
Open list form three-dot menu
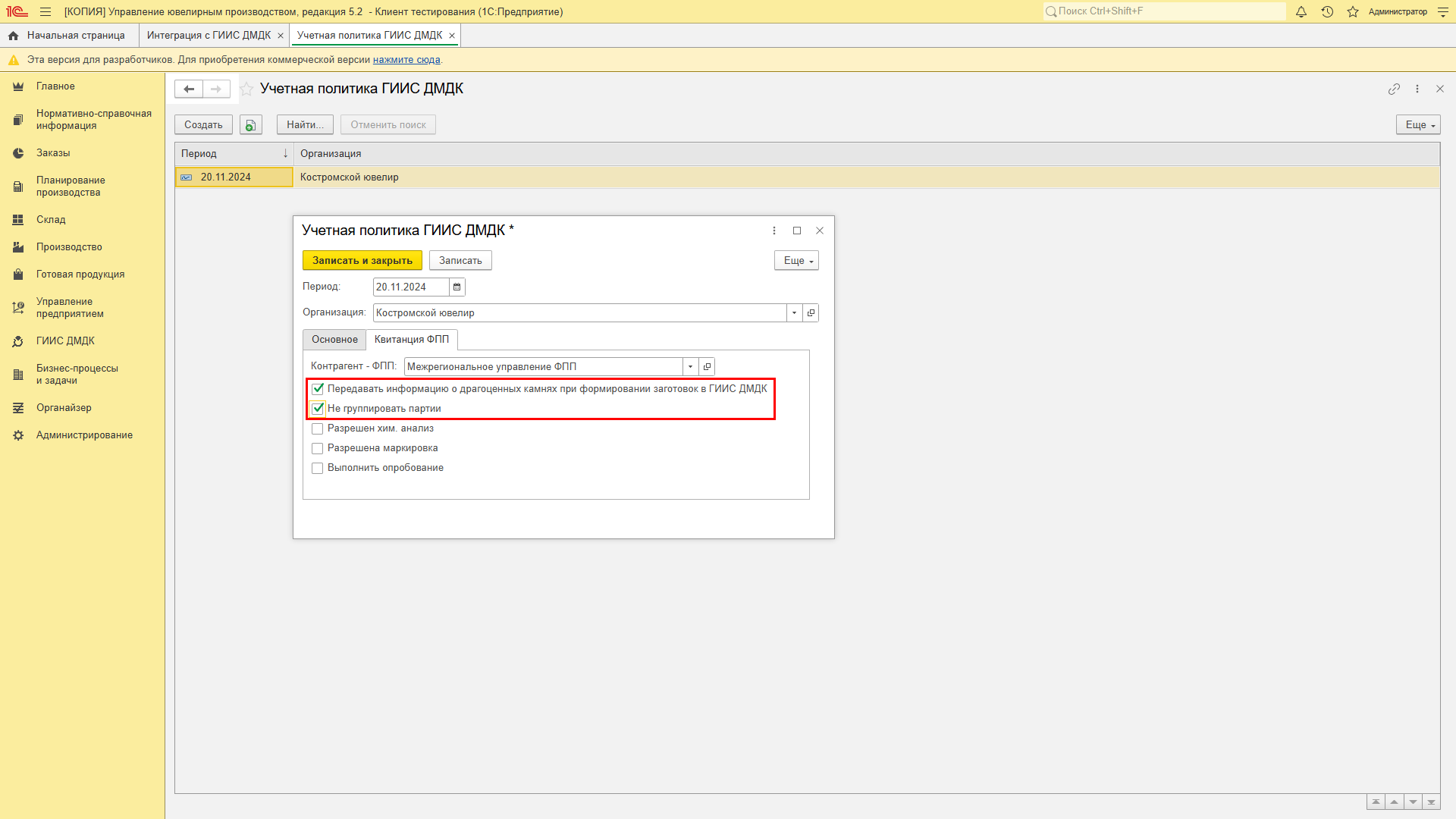[x=1417, y=89]
